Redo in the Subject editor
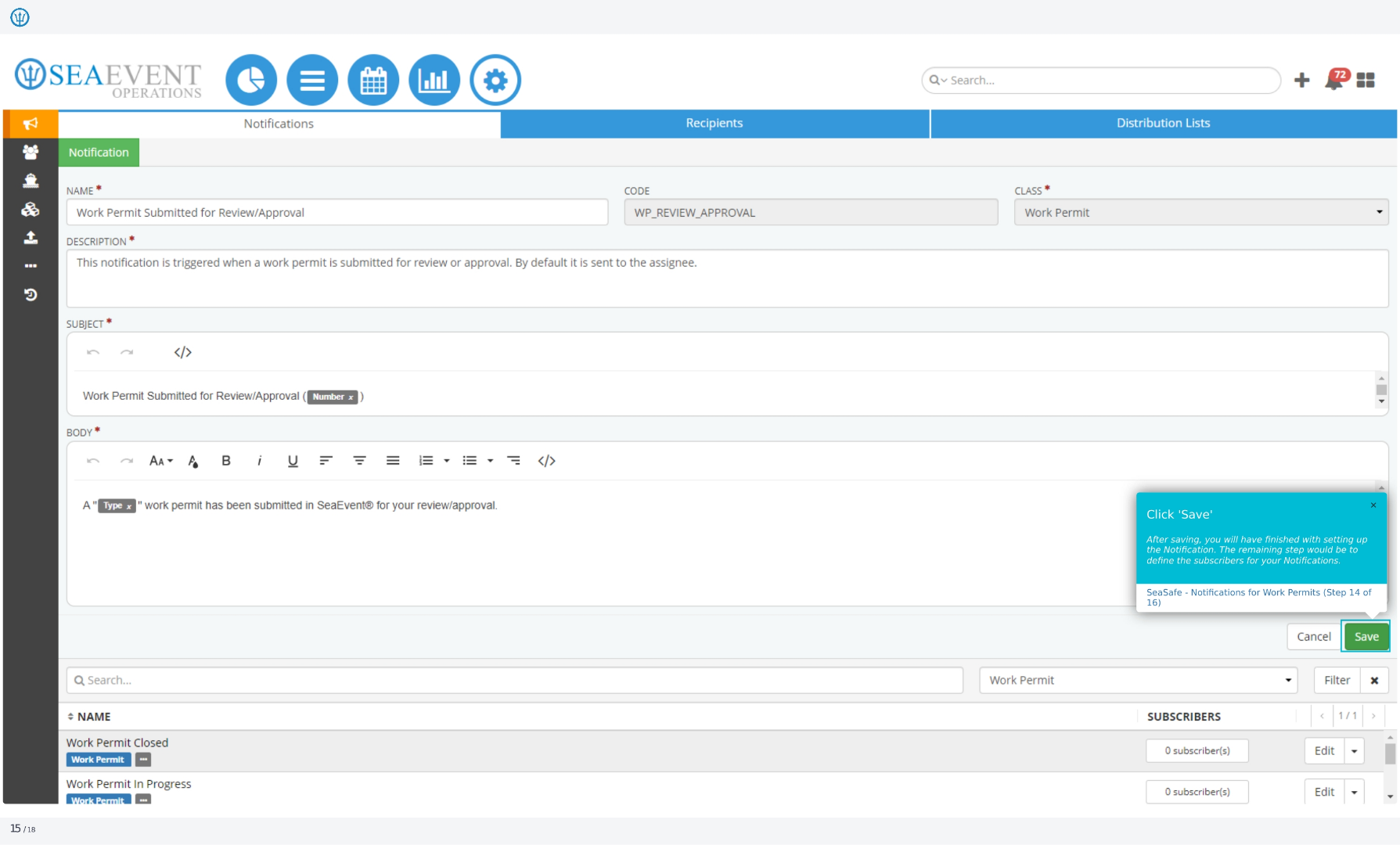 pyautogui.click(x=127, y=352)
